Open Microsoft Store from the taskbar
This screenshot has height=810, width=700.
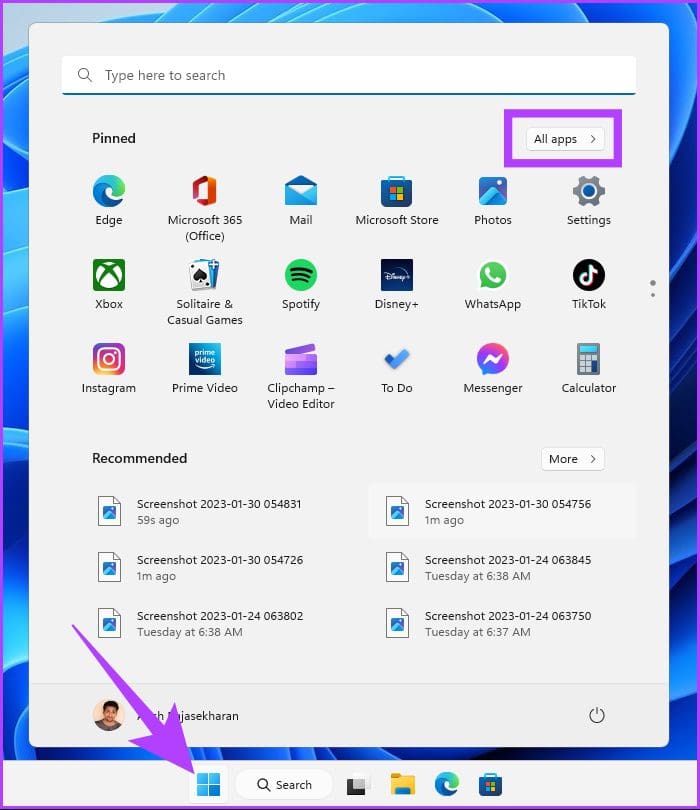point(490,785)
